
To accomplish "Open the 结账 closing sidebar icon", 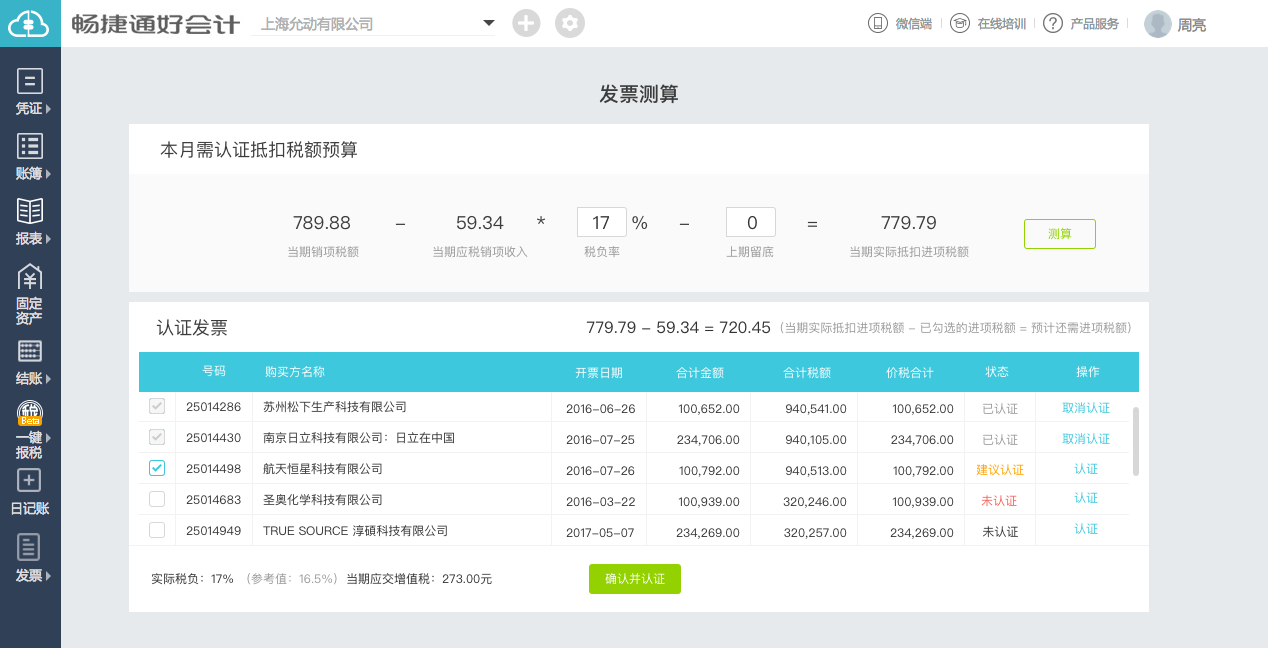I will point(30,352).
